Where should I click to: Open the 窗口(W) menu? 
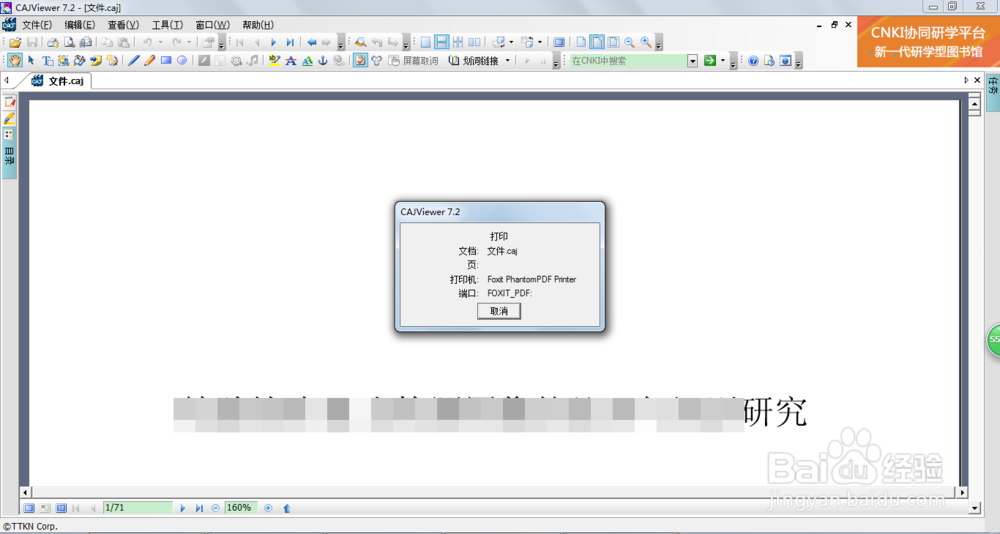212,25
